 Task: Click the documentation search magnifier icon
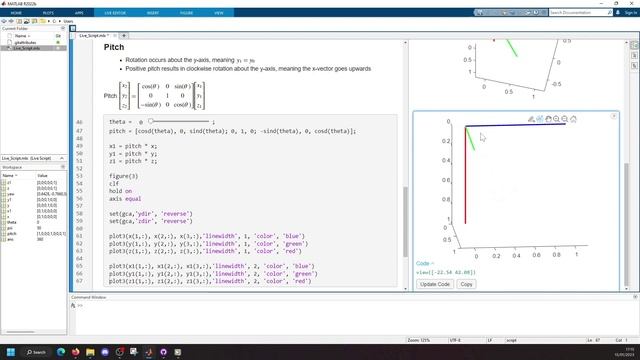609,13
